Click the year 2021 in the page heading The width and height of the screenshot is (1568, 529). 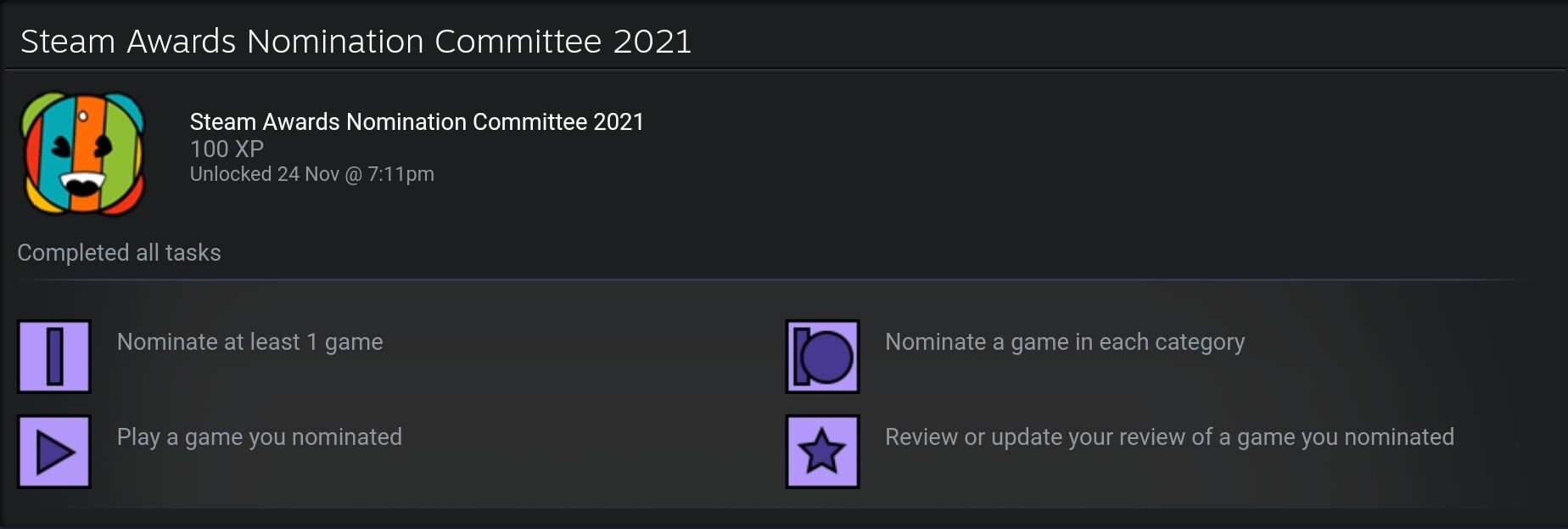[652, 41]
